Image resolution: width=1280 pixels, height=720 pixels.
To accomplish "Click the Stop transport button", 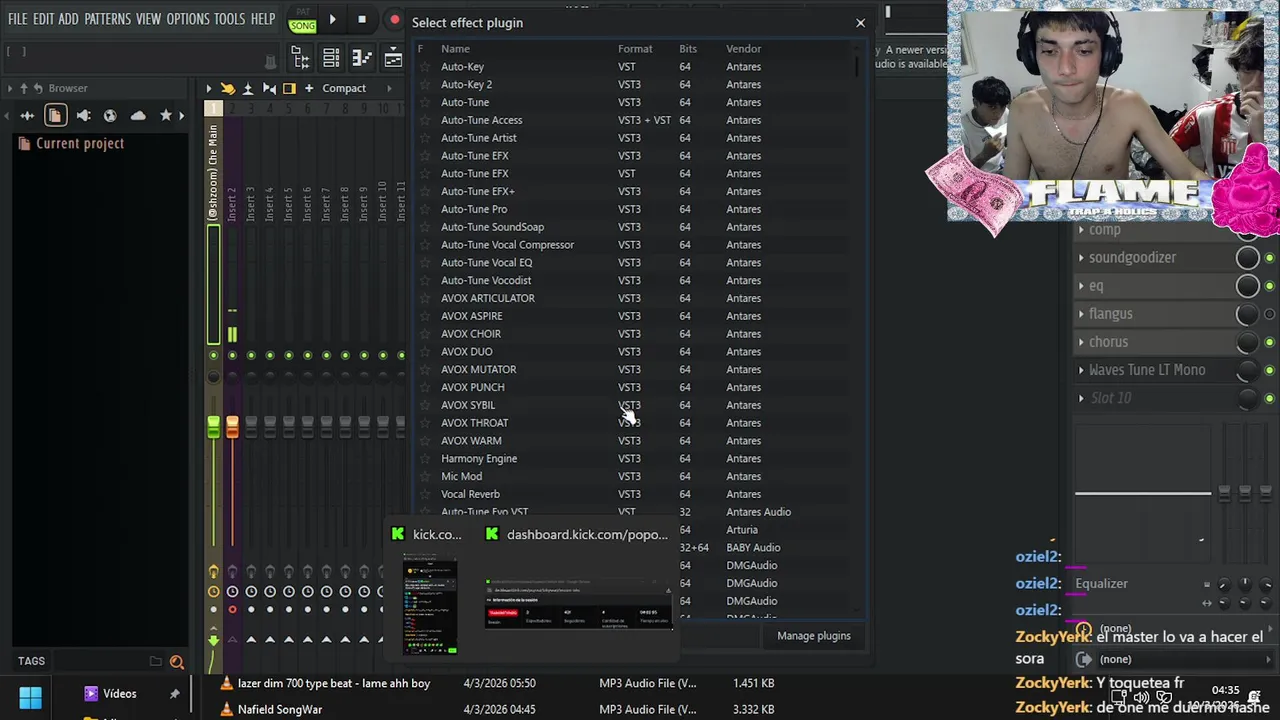I will click(x=361, y=19).
